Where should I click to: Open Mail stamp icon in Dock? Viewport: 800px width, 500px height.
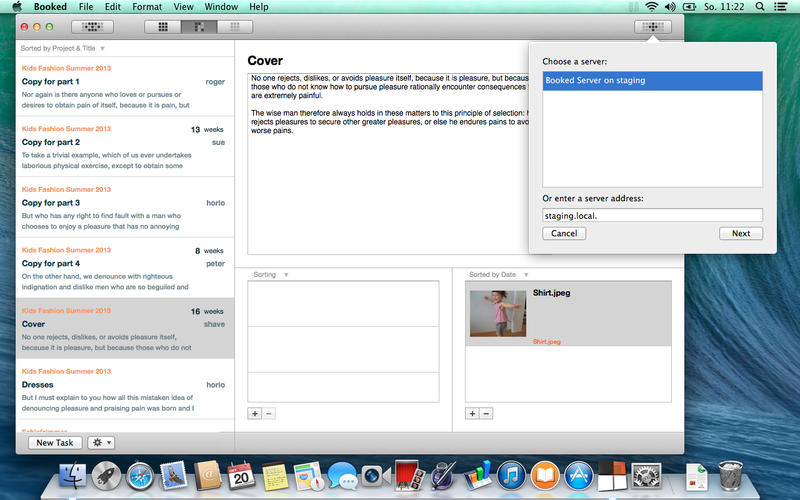tap(173, 477)
